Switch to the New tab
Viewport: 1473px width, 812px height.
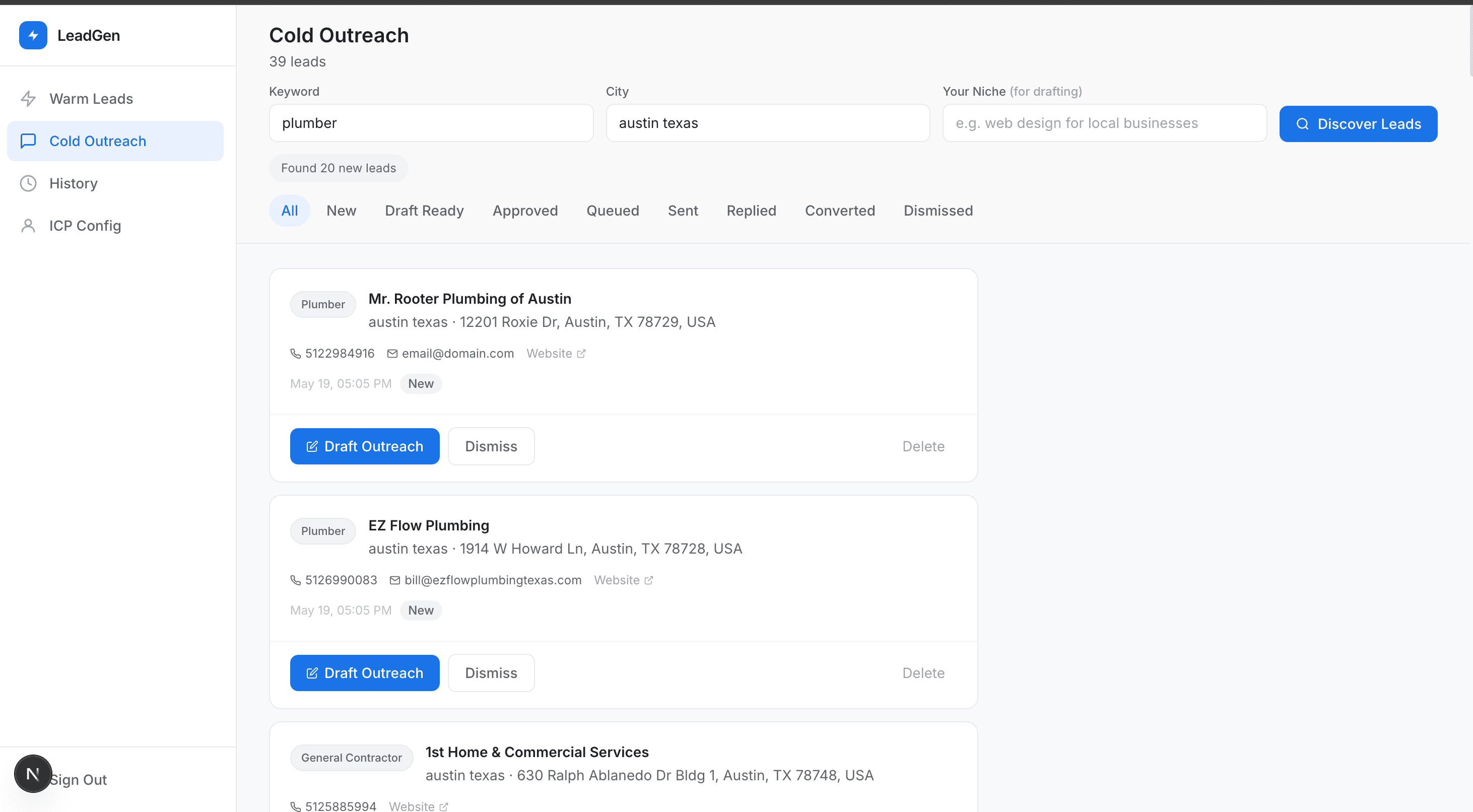tap(342, 211)
